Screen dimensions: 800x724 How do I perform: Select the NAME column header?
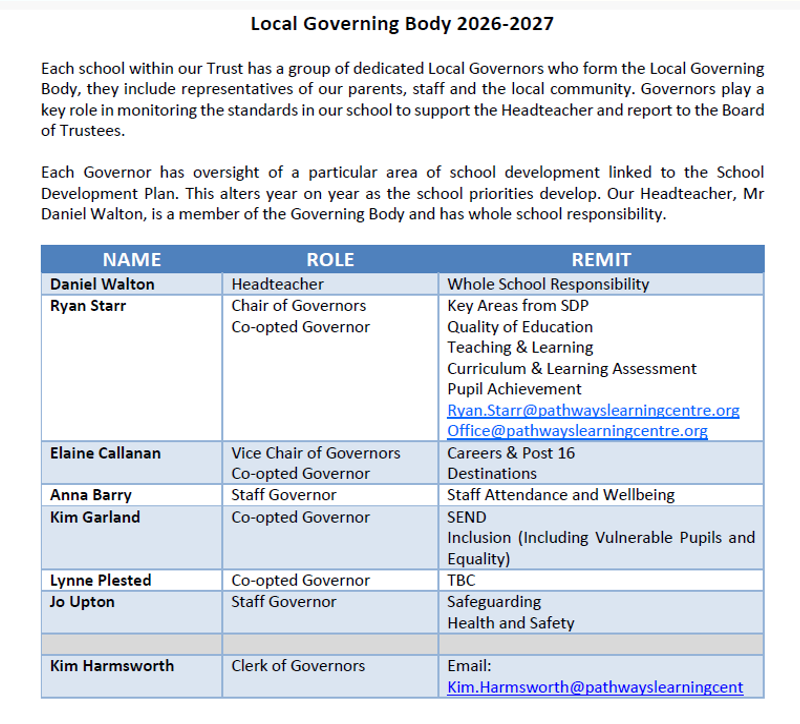(x=132, y=260)
